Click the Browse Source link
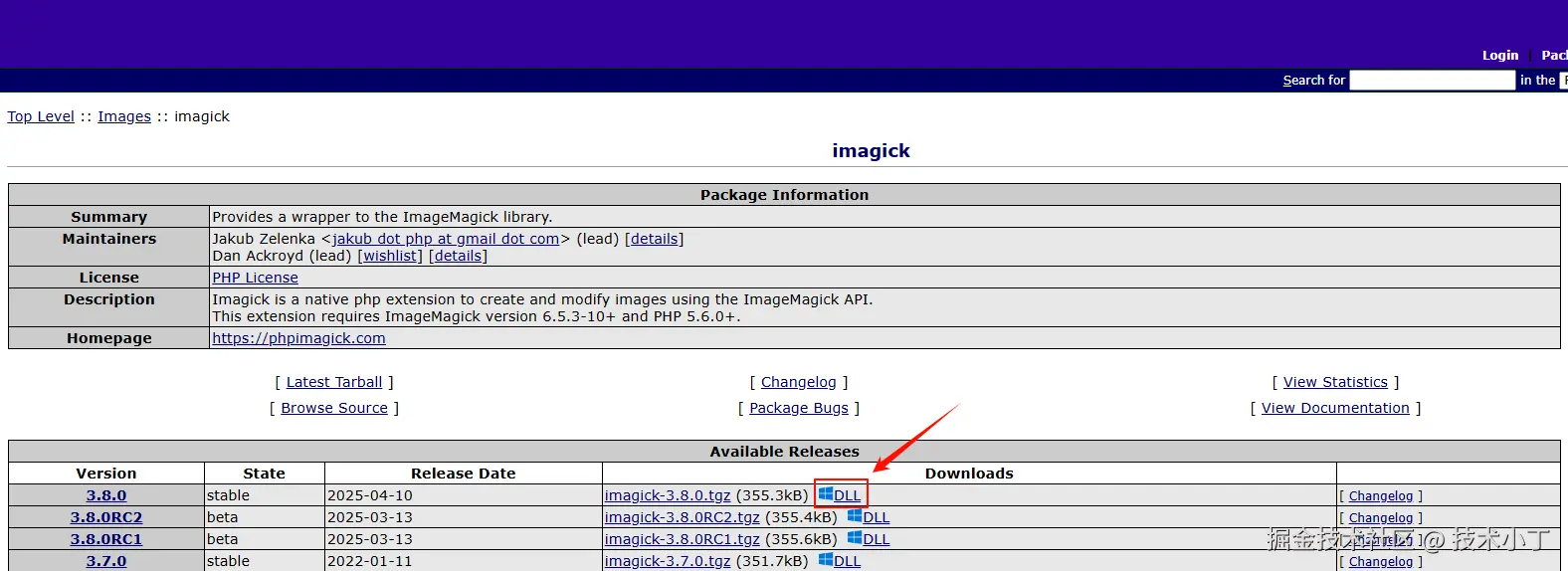The image size is (1568, 571). pyautogui.click(x=334, y=408)
